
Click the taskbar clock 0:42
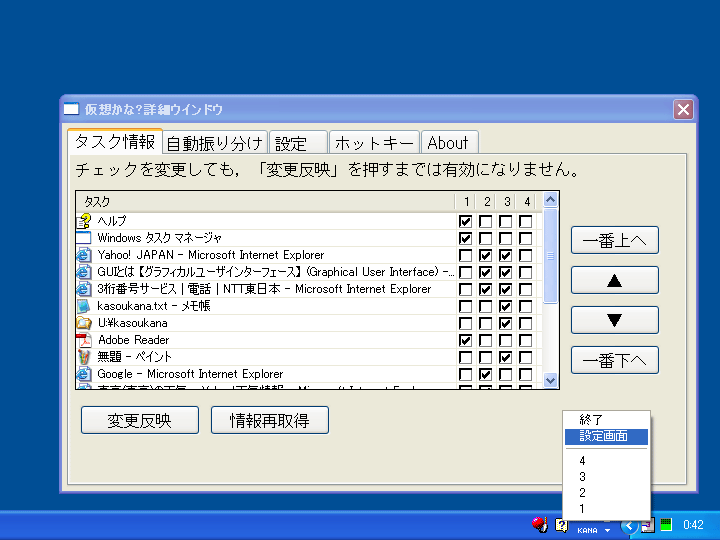click(693, 524)
